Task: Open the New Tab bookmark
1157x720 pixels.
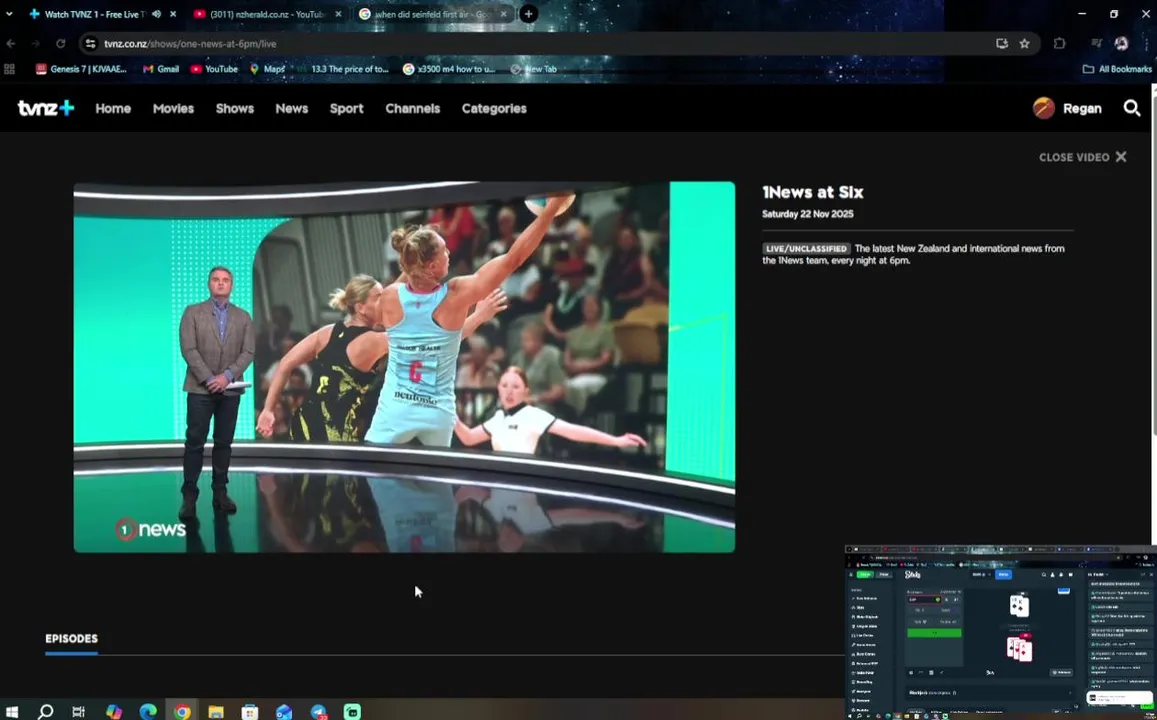Action: (533, 69)
